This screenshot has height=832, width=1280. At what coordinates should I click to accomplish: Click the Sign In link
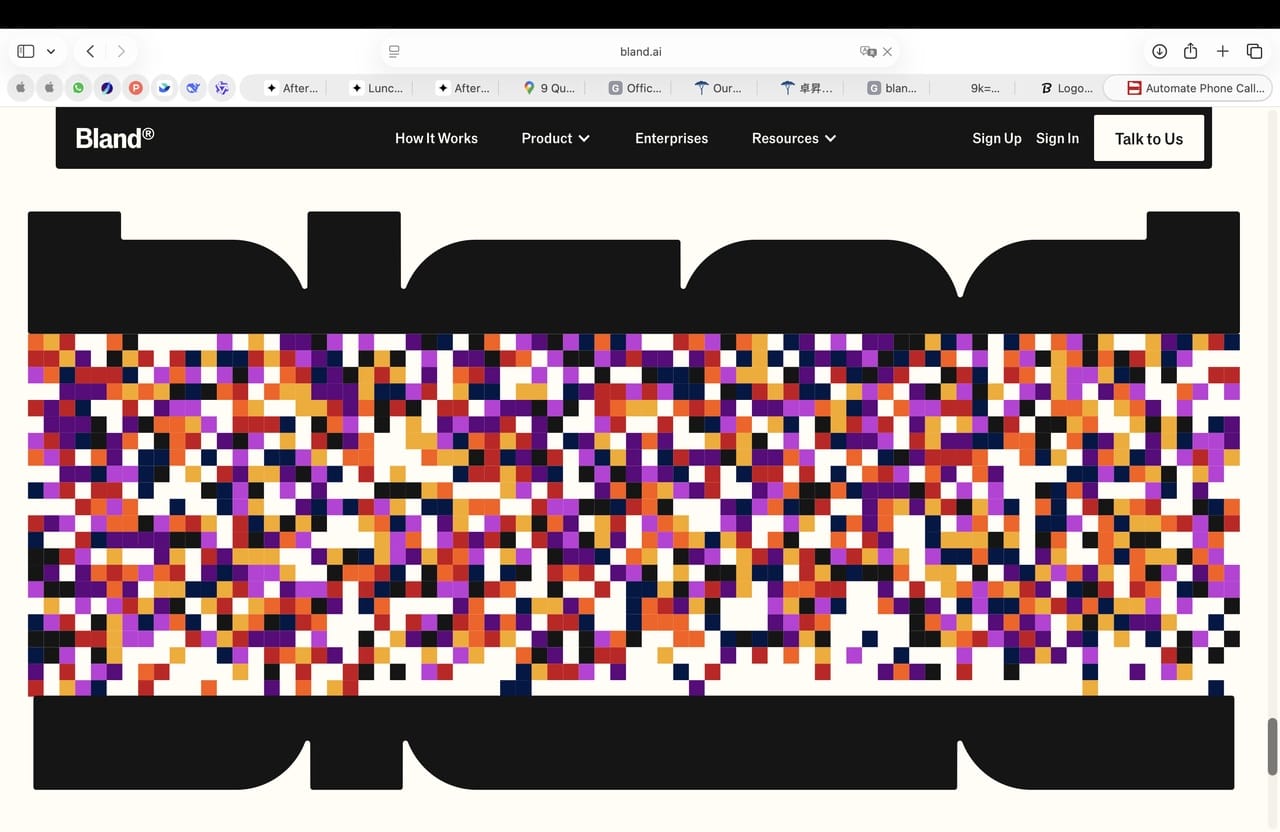pos(1057,138)
